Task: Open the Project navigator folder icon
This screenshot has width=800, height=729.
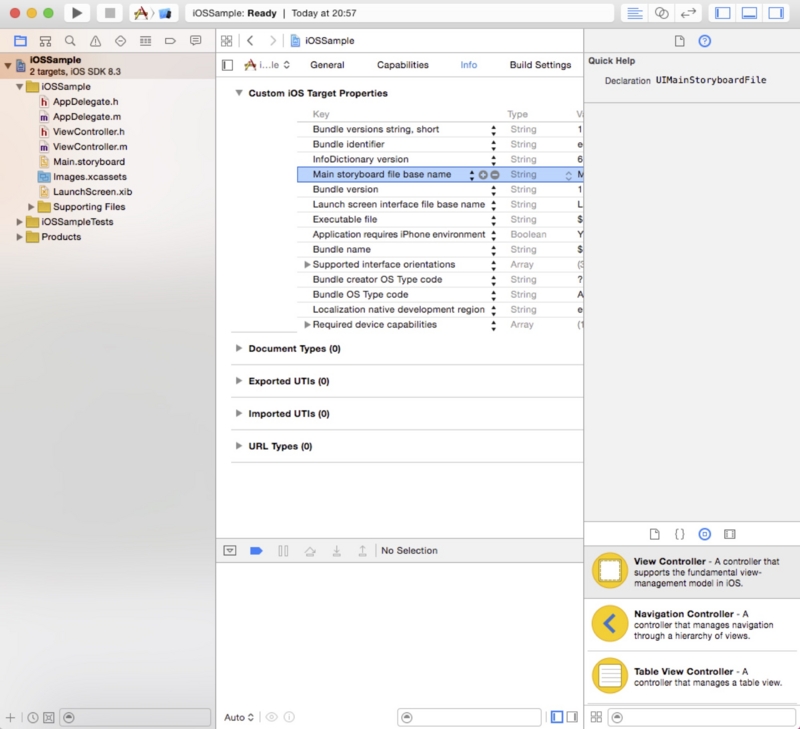Action: pyautogui.click(x=20, y=41)
